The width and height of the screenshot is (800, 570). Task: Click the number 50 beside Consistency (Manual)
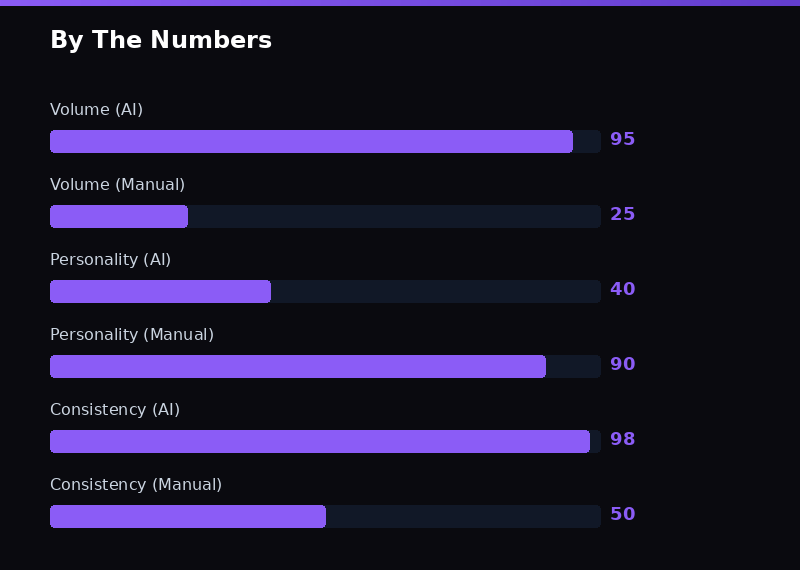coord(622,515)
